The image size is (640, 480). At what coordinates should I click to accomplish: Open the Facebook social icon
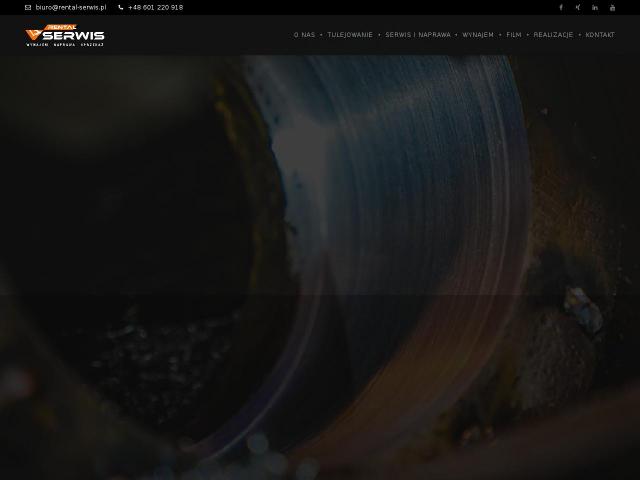(x=561, y=7)
